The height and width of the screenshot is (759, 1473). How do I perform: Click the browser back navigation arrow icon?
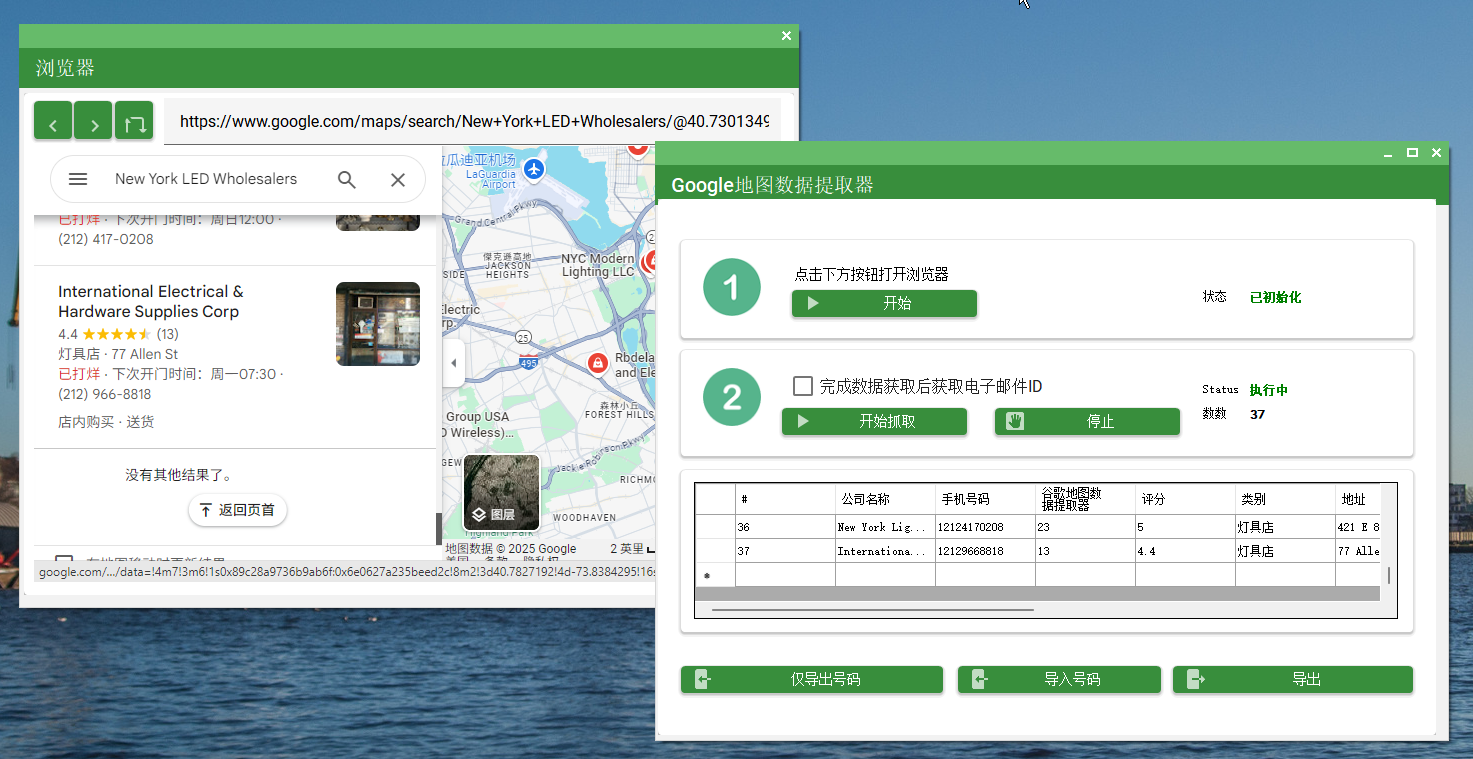53,120
